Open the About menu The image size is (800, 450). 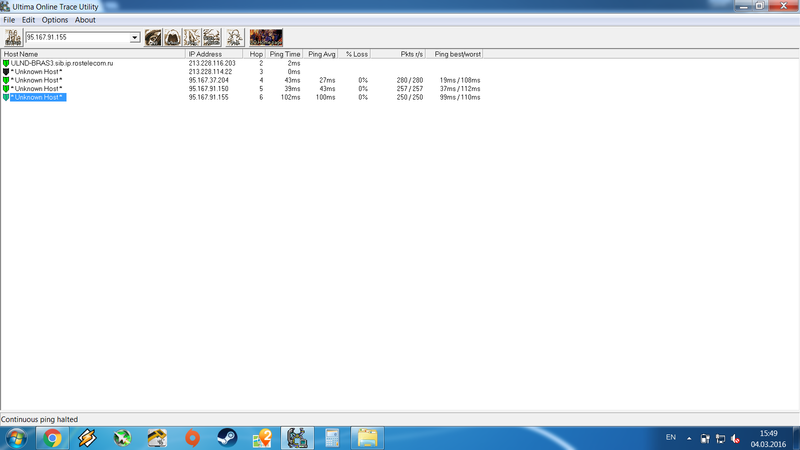click(x=85, y=20)
